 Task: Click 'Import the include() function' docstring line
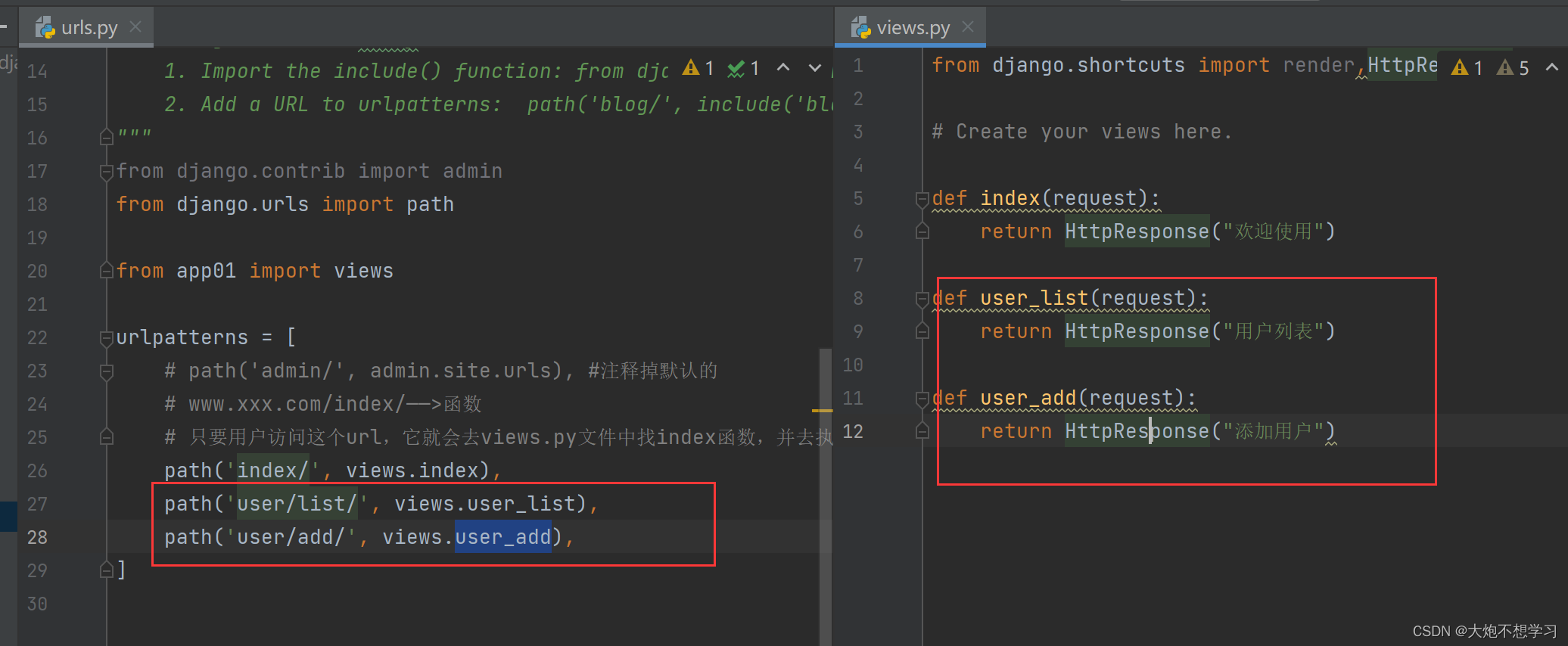[416, 71]
